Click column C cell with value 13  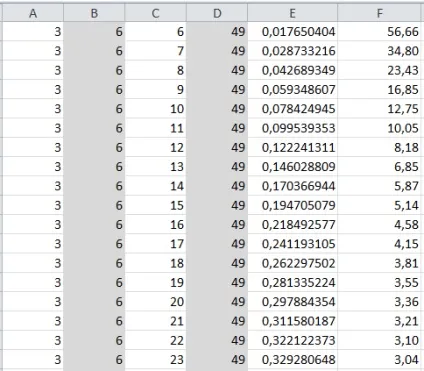click(x=156, y=167)
